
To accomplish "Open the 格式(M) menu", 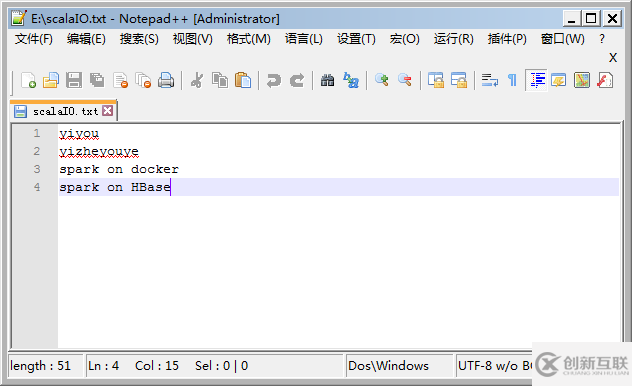I will 248,39.
